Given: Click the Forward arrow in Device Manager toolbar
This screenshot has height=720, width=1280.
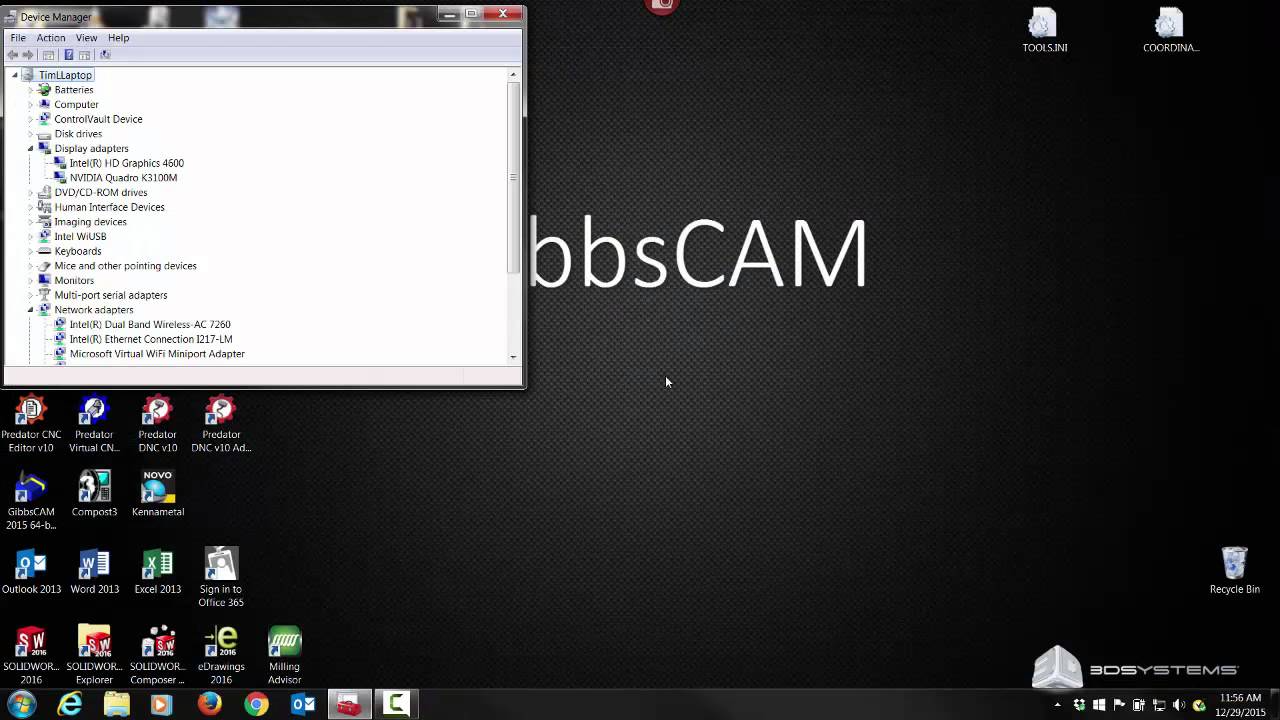Looking at the screenshot, I should (x=28, y=55).
